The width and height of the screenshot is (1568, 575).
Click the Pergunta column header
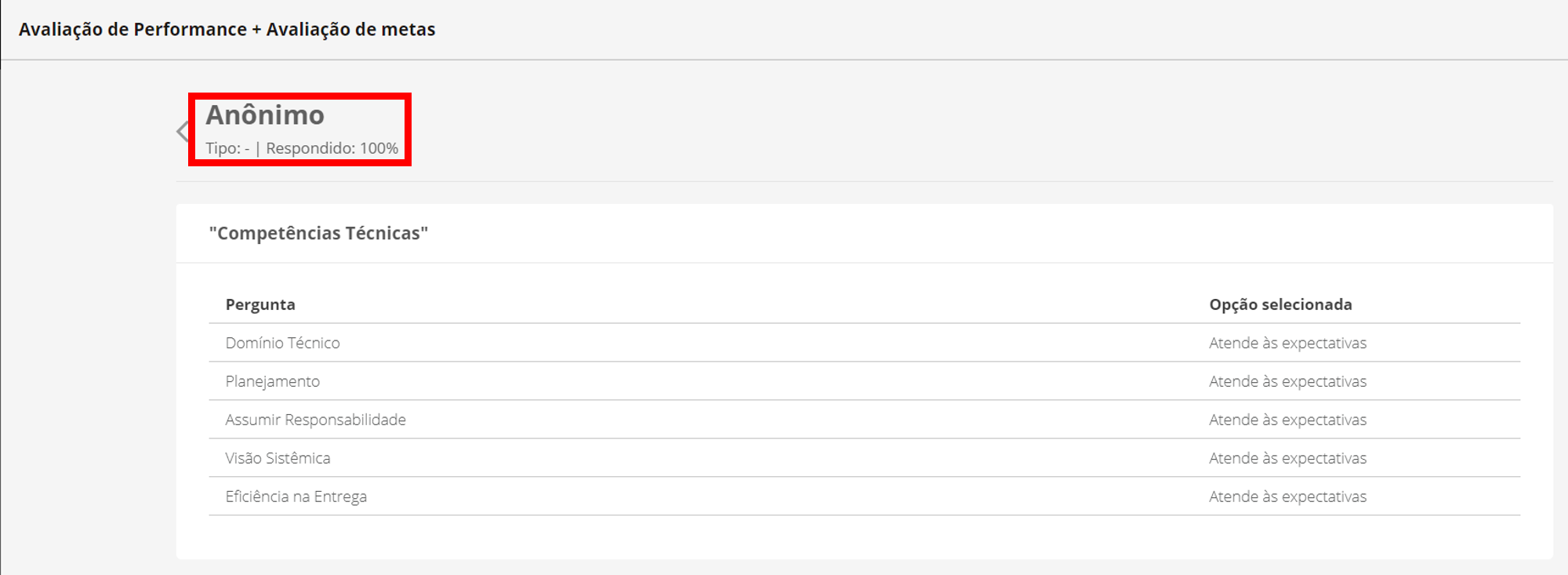(x=260, y=304)
